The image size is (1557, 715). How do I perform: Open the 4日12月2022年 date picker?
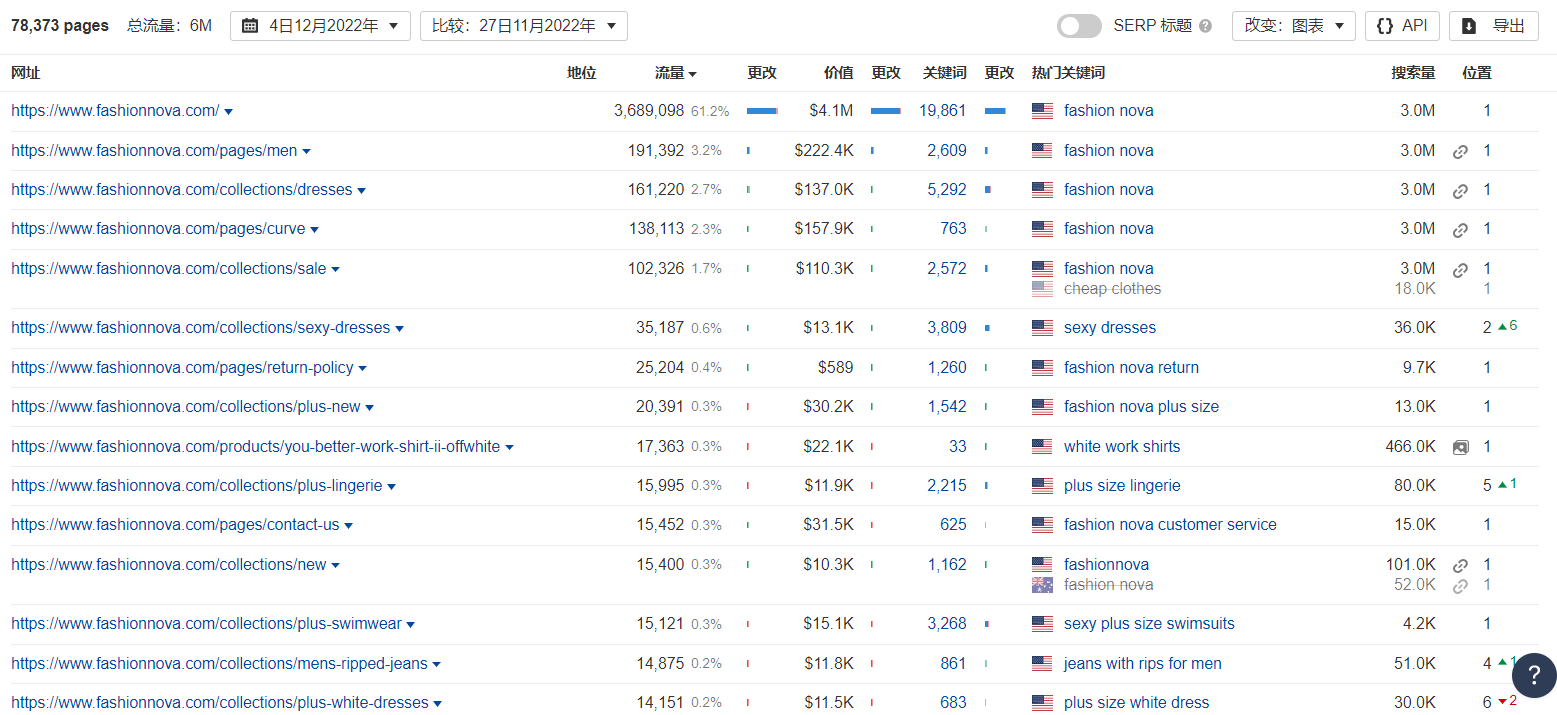320,26
